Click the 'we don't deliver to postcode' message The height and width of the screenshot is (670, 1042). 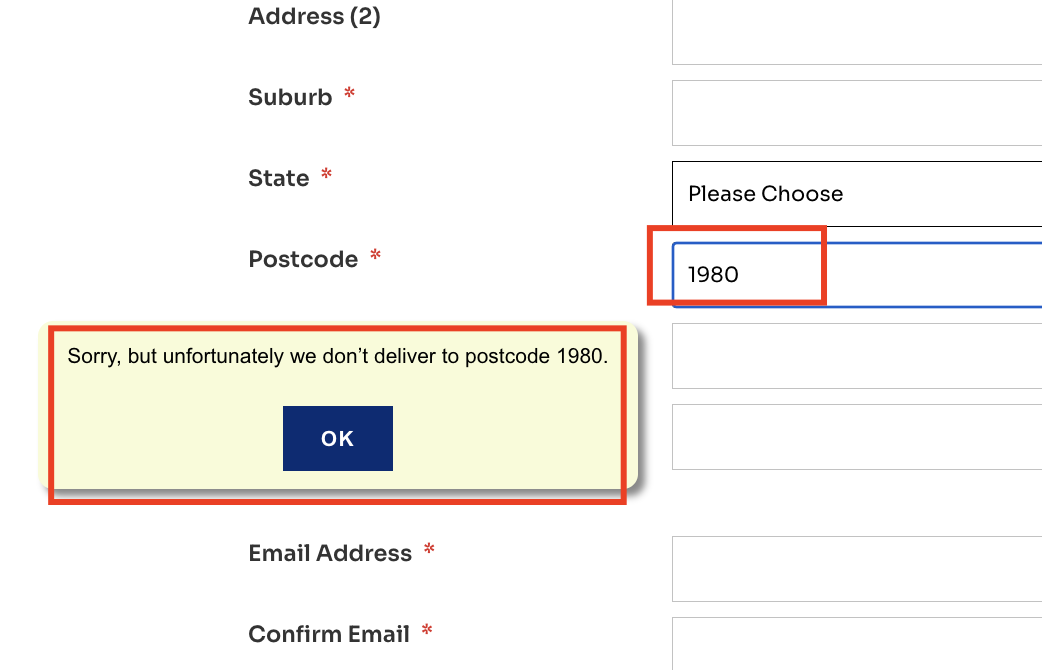tap(338, 356)
